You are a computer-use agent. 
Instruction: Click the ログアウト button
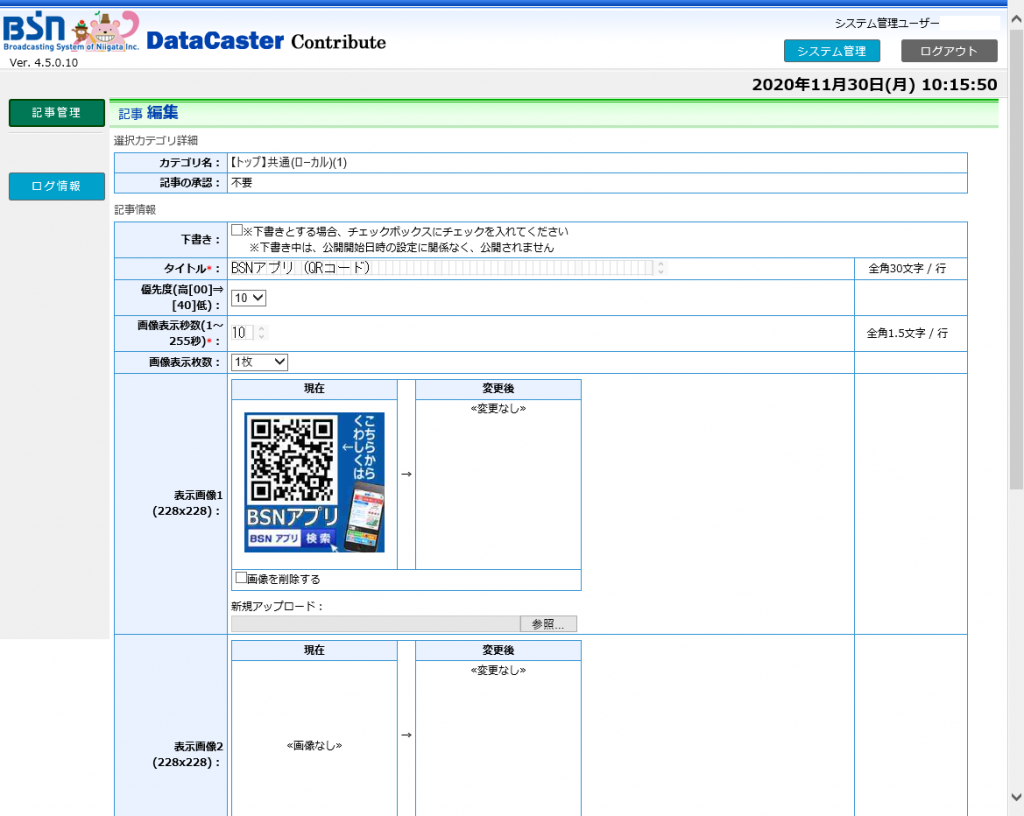point(949,51)
